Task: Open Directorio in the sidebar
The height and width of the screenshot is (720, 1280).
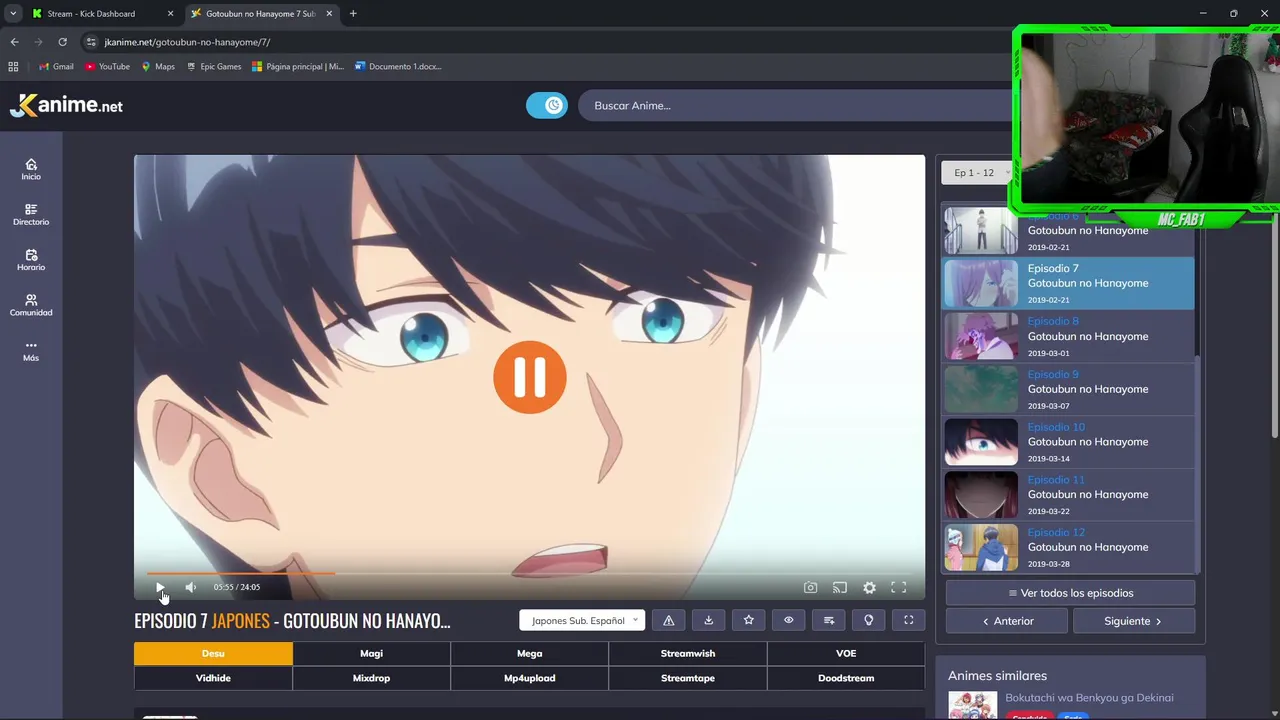Action: point(31,214)
